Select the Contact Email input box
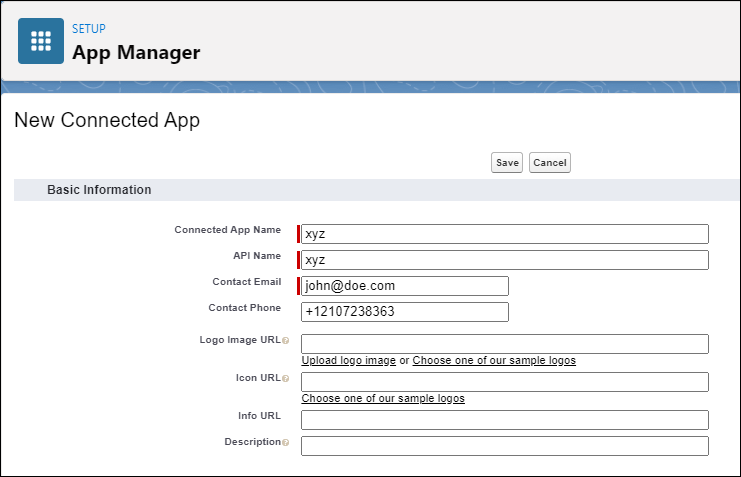This screenshot has width=741, height=477. (405, 286)
